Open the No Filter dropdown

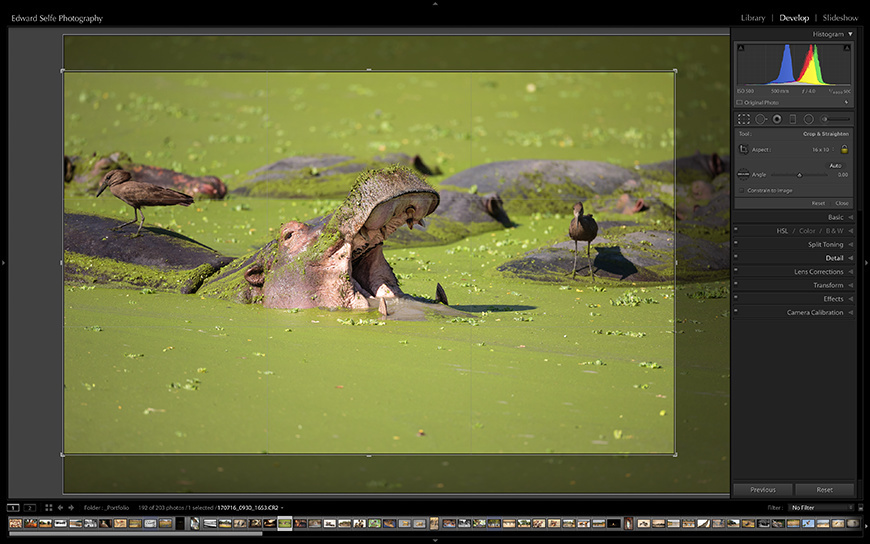822,507
